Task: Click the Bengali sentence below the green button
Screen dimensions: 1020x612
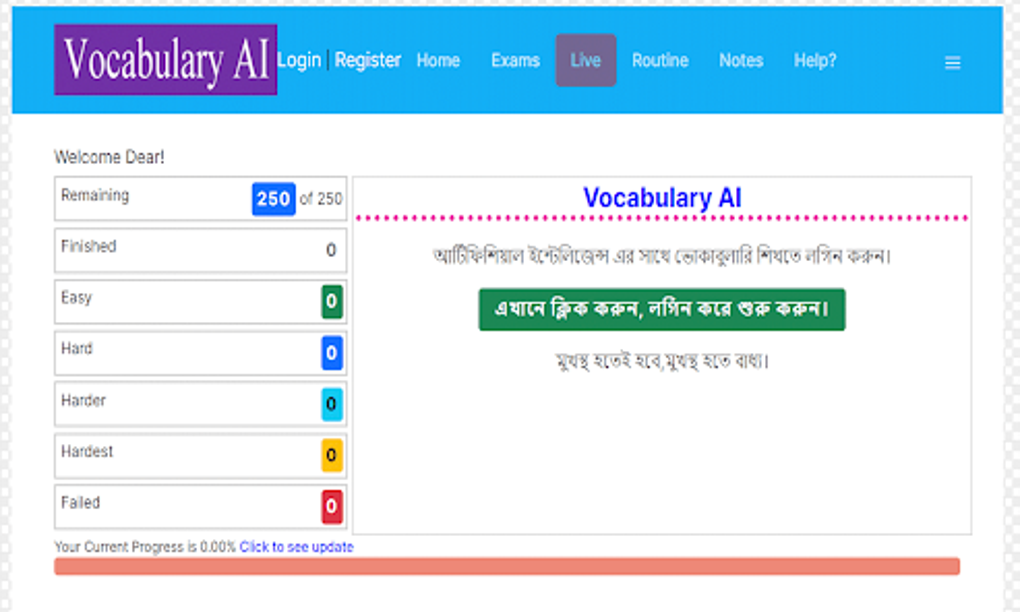Action: [662, 360]
